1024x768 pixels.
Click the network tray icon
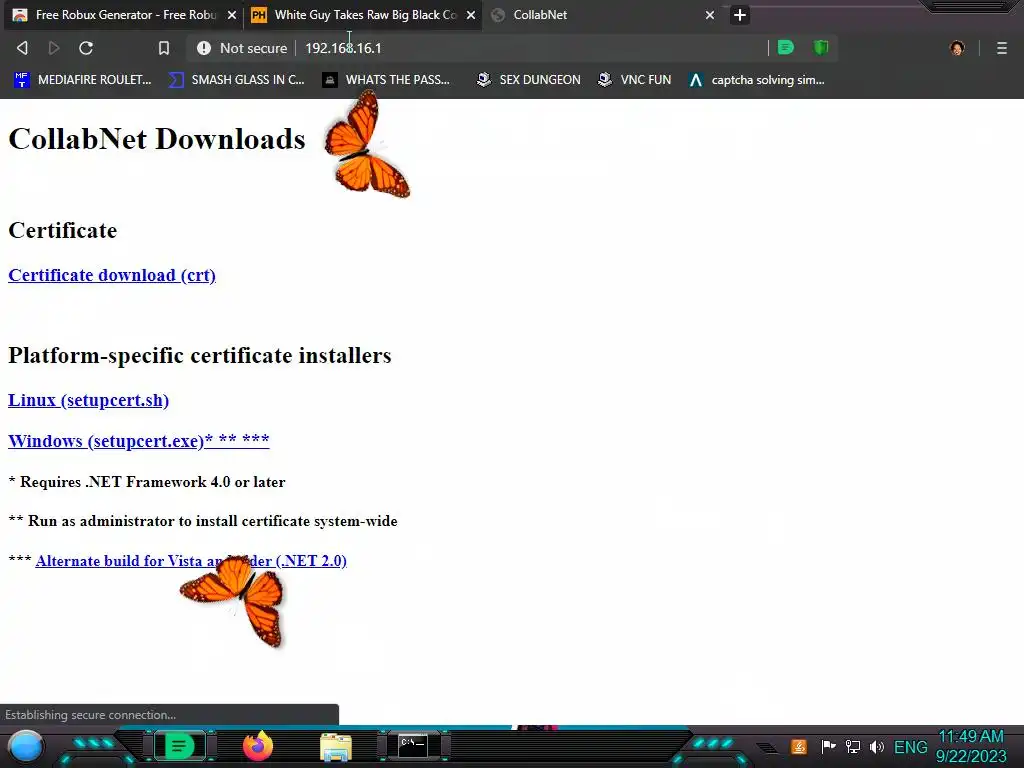853,746
